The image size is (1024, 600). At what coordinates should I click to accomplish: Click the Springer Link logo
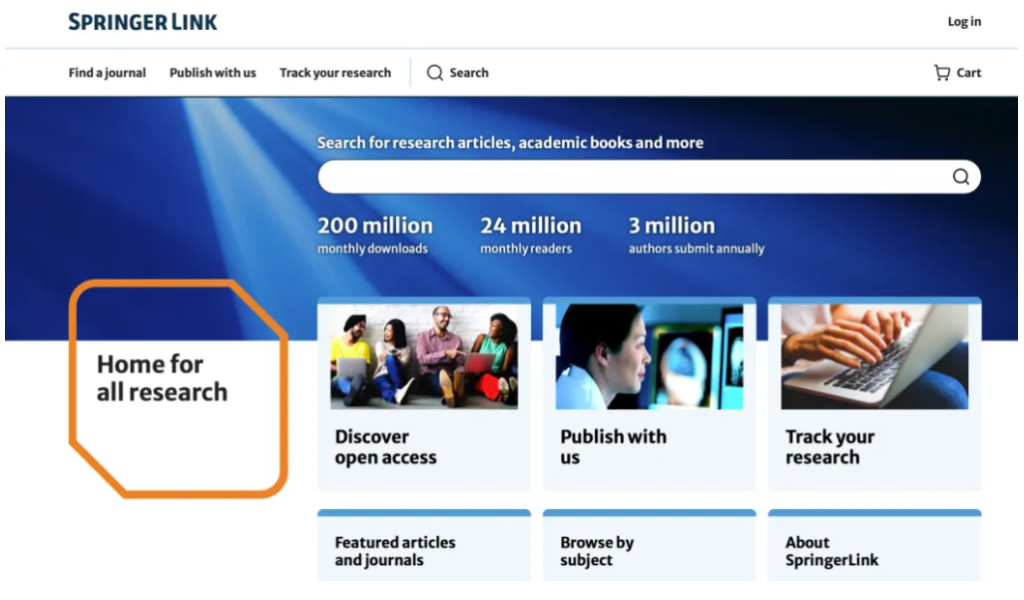[142, 22]
